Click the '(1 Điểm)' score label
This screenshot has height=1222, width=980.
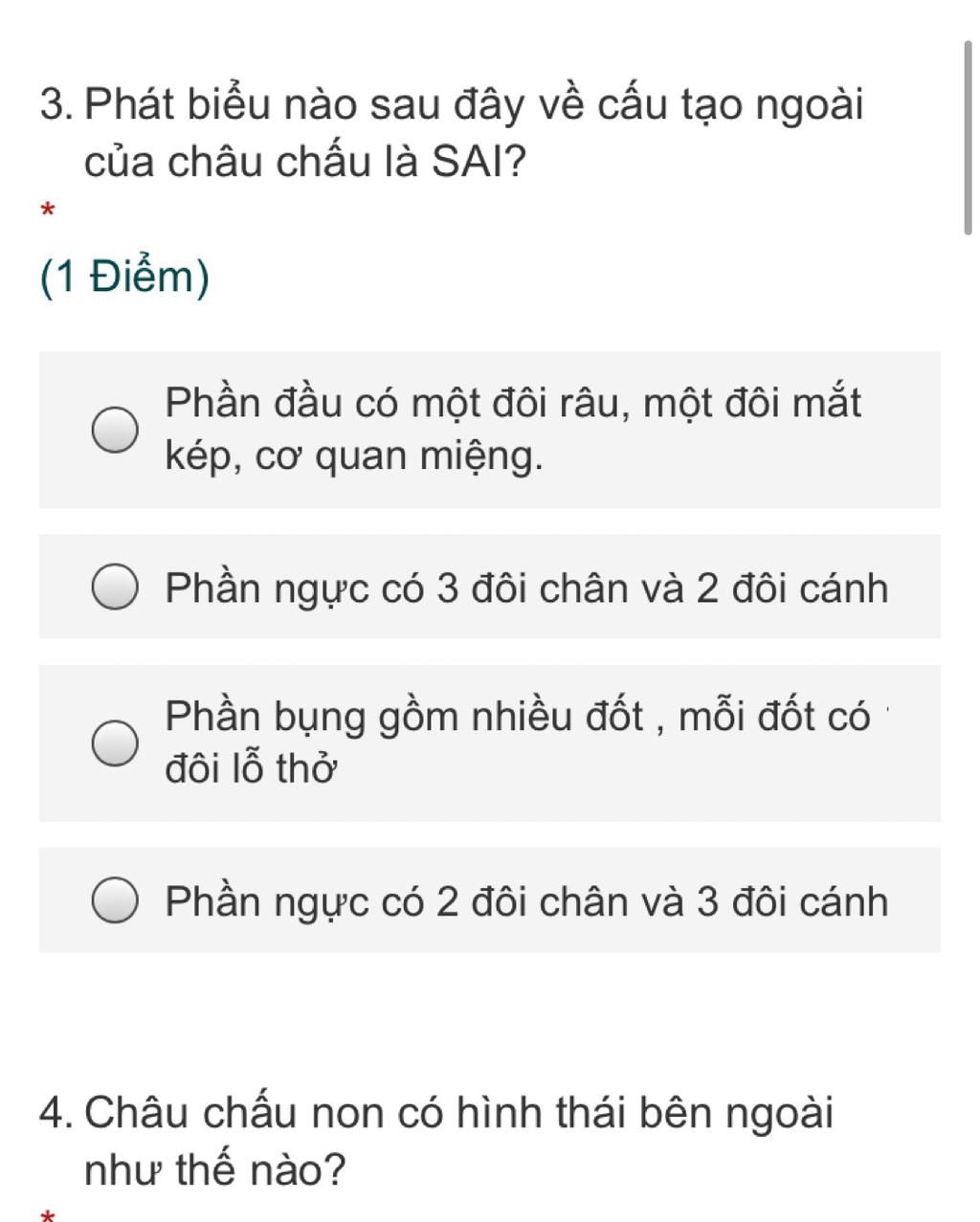pyautogui.click(x=124, y=278)
